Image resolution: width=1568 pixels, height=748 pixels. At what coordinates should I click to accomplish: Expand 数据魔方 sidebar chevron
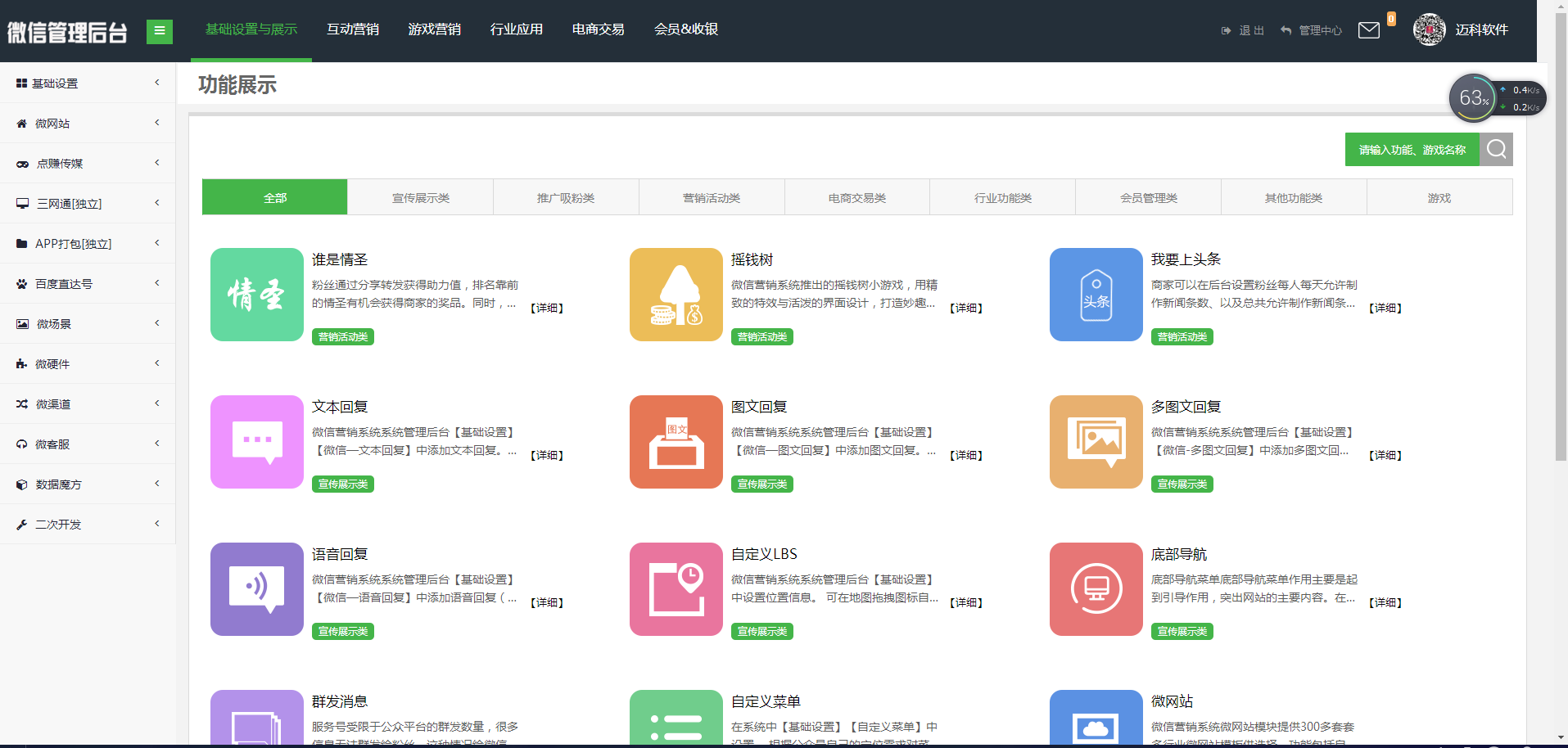[x=157, y=484]
